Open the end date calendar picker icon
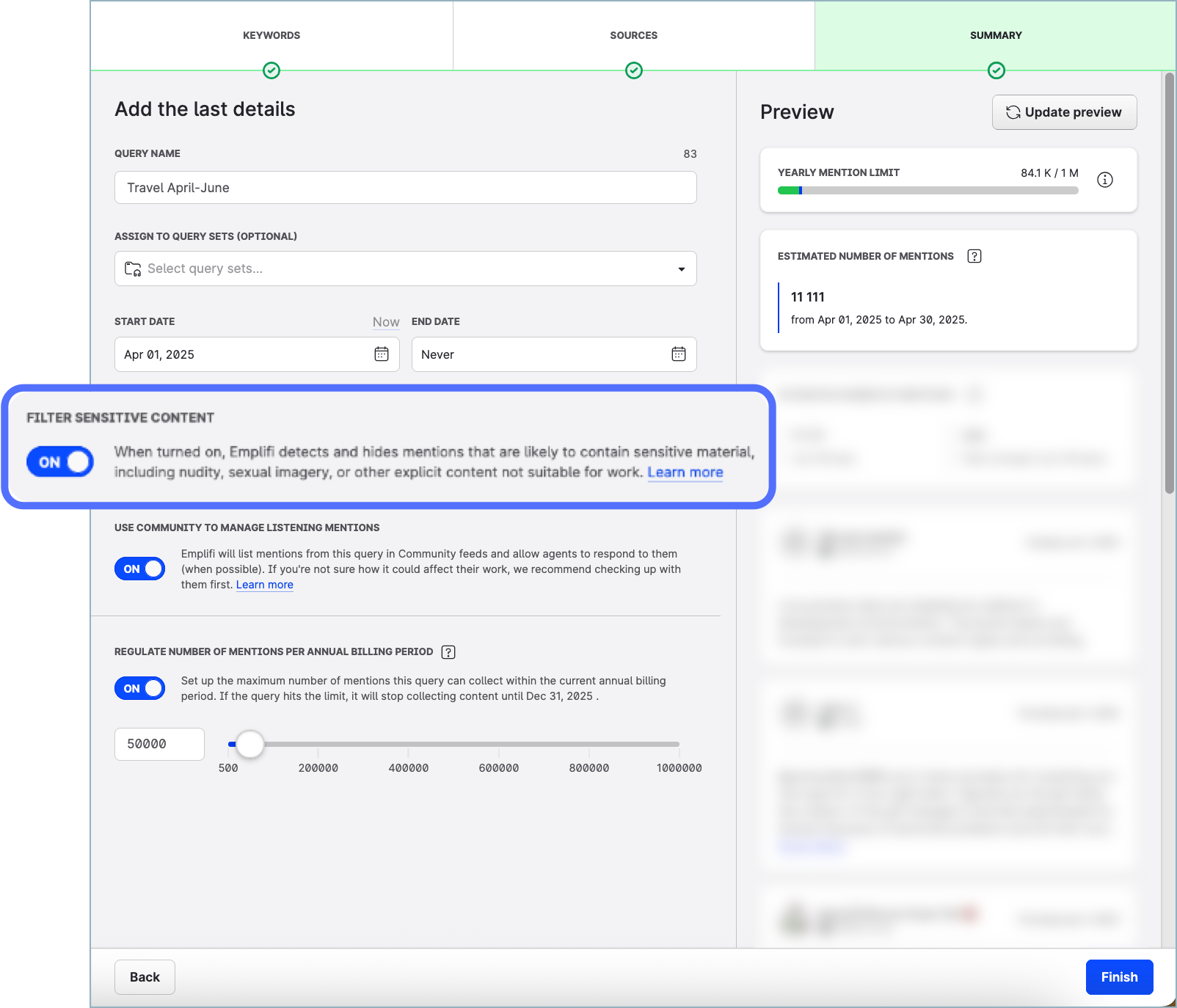Screen dimensions: 1177x1008 click(x=678, y=354)
